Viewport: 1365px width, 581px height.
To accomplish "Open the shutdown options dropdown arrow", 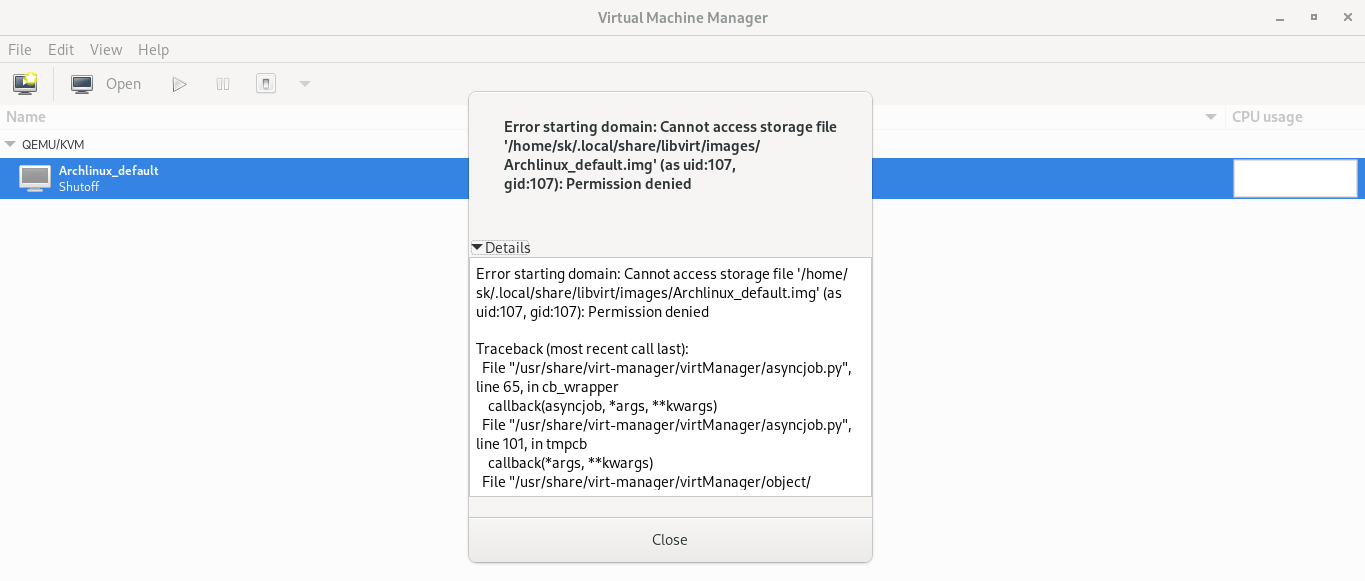I will [x=304, y=83].
